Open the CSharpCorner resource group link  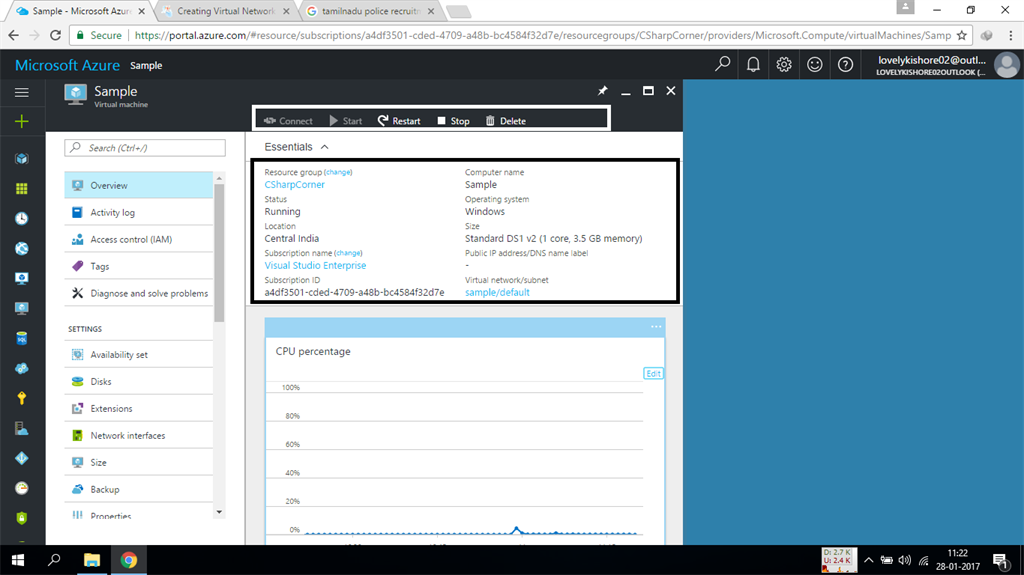coord(295,184)
